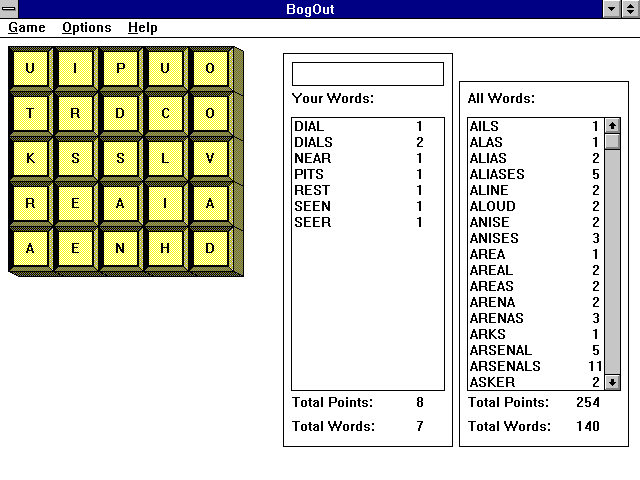The image size is (640, 480).
Task: Open the Game menu
Action: [x=27, y=28]
